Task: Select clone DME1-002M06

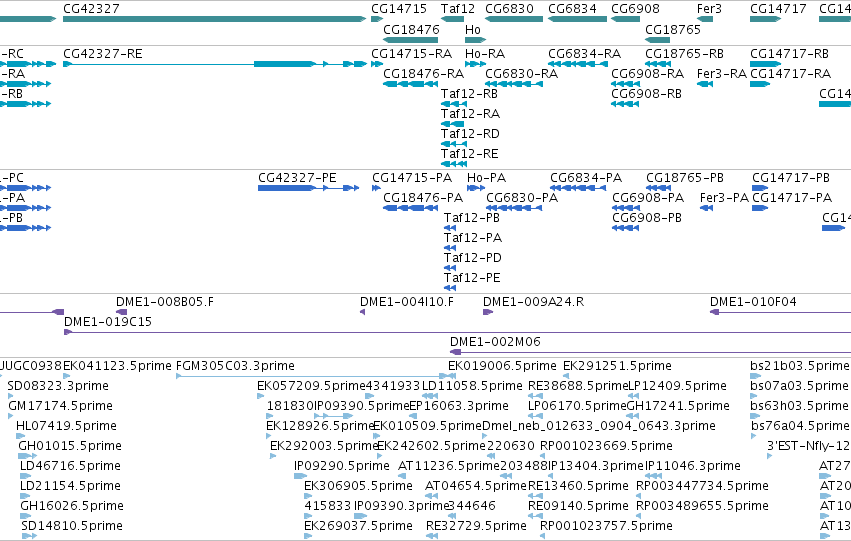Action: pos(495,342)
